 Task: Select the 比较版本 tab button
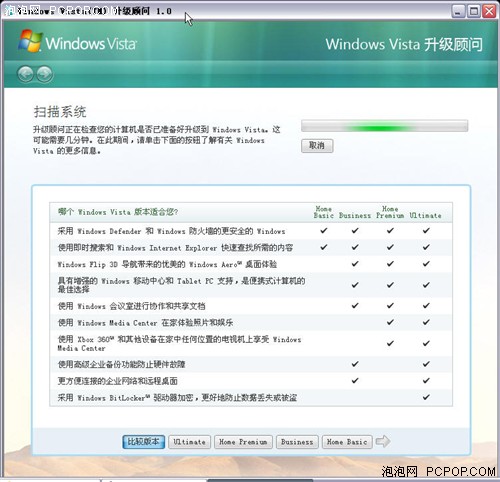tap(143, 442)
